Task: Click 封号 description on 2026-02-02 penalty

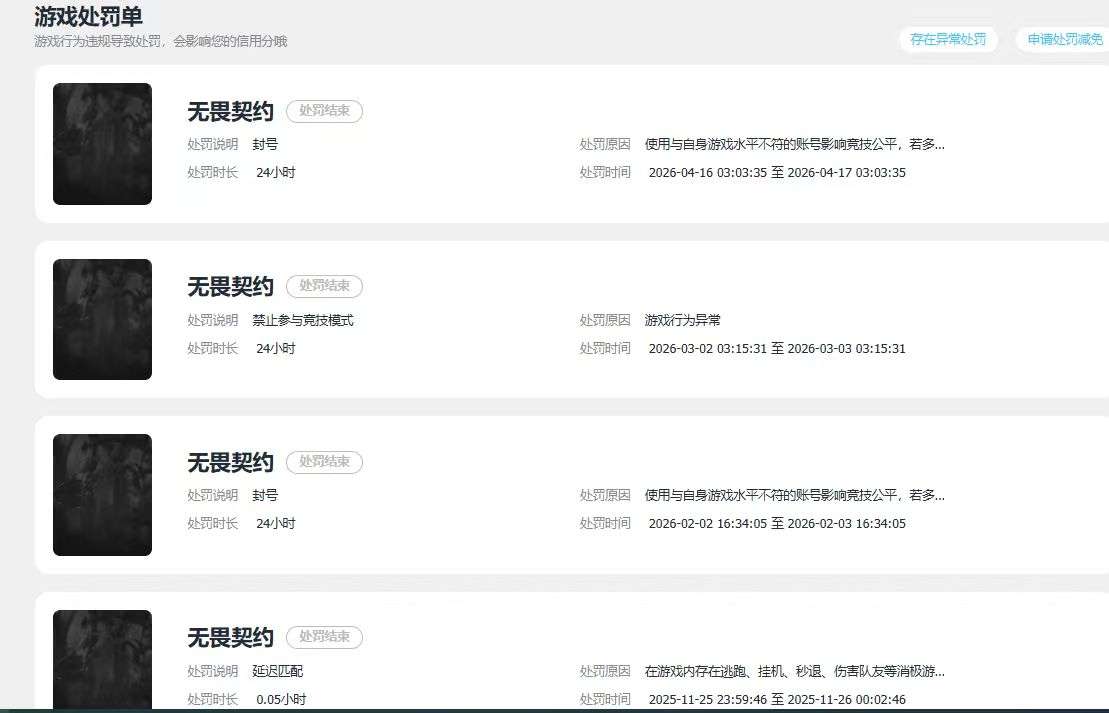Action: pyautogui.click(x=265, y=495)
